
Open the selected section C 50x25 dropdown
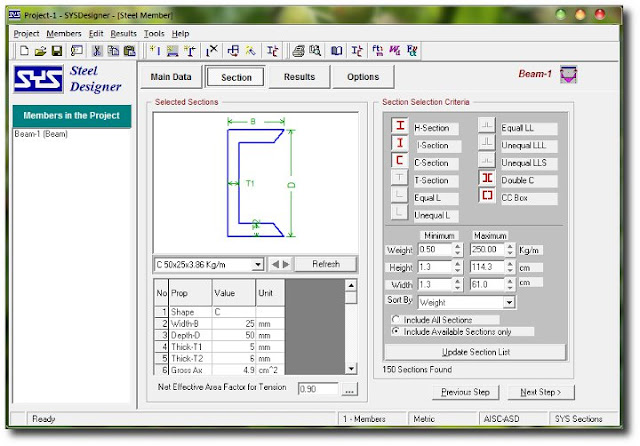click(258, 265)
